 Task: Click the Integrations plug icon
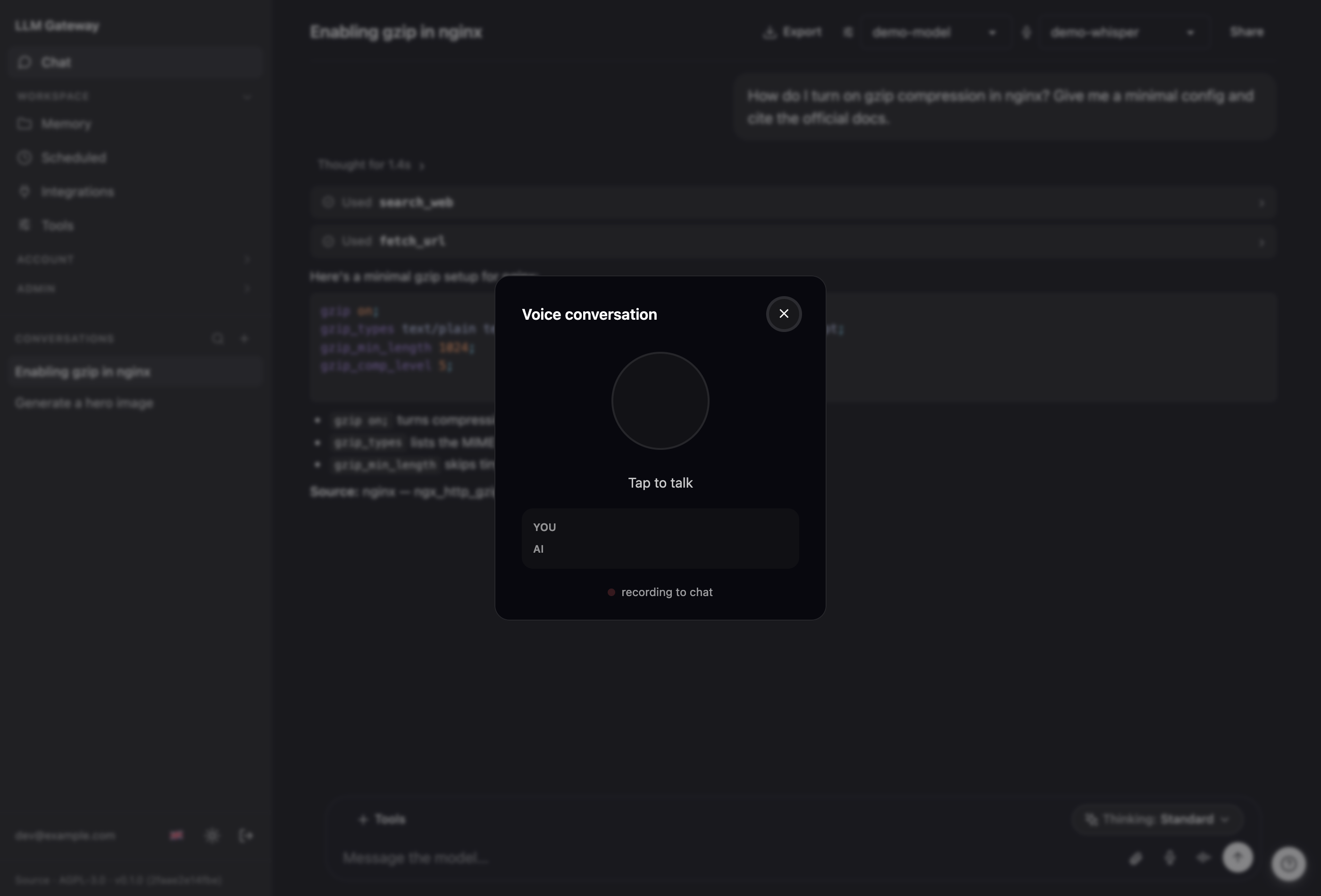(25, 192)
